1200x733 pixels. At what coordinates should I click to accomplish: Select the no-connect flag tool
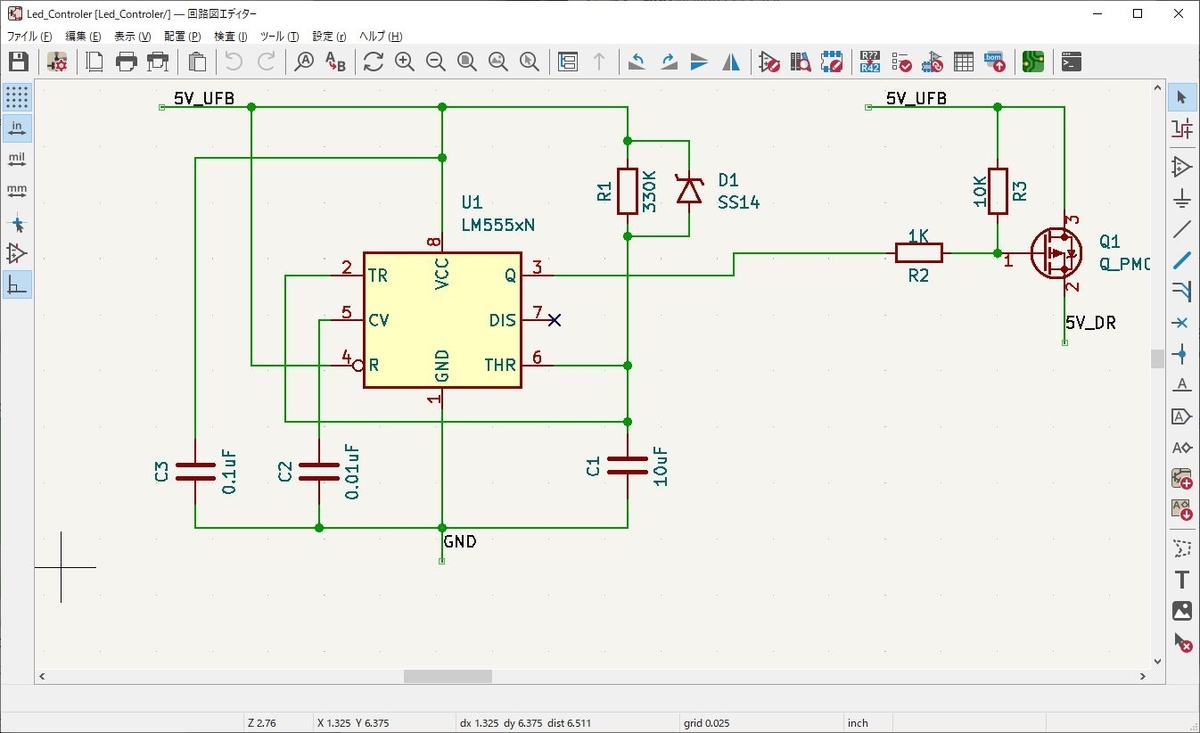click(x=1182, y=322)
